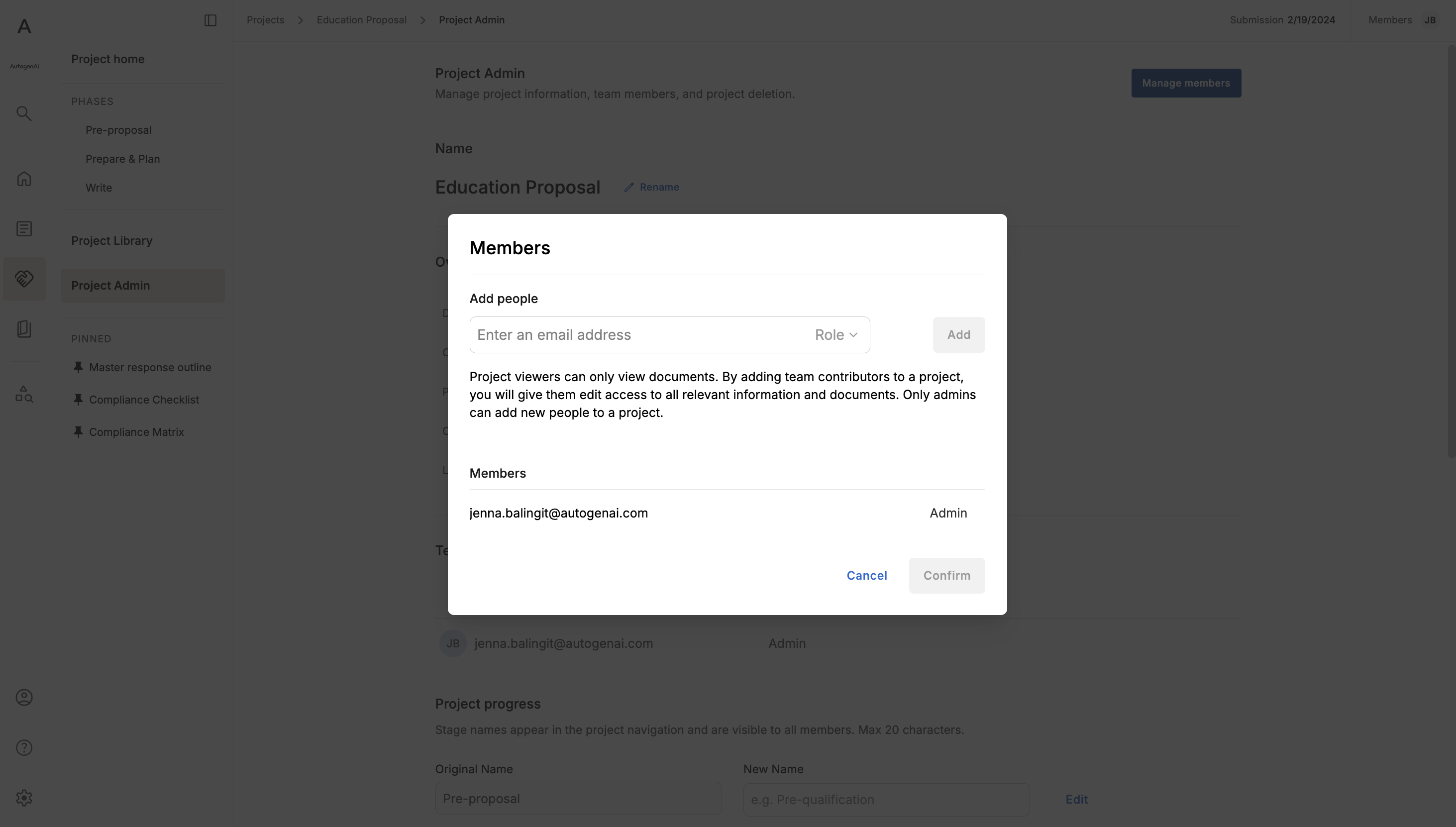The height and width of the screenshot is (827, 1456).
Task: Toggle the sidebar collapse panel icon
Action: [210, 20]
